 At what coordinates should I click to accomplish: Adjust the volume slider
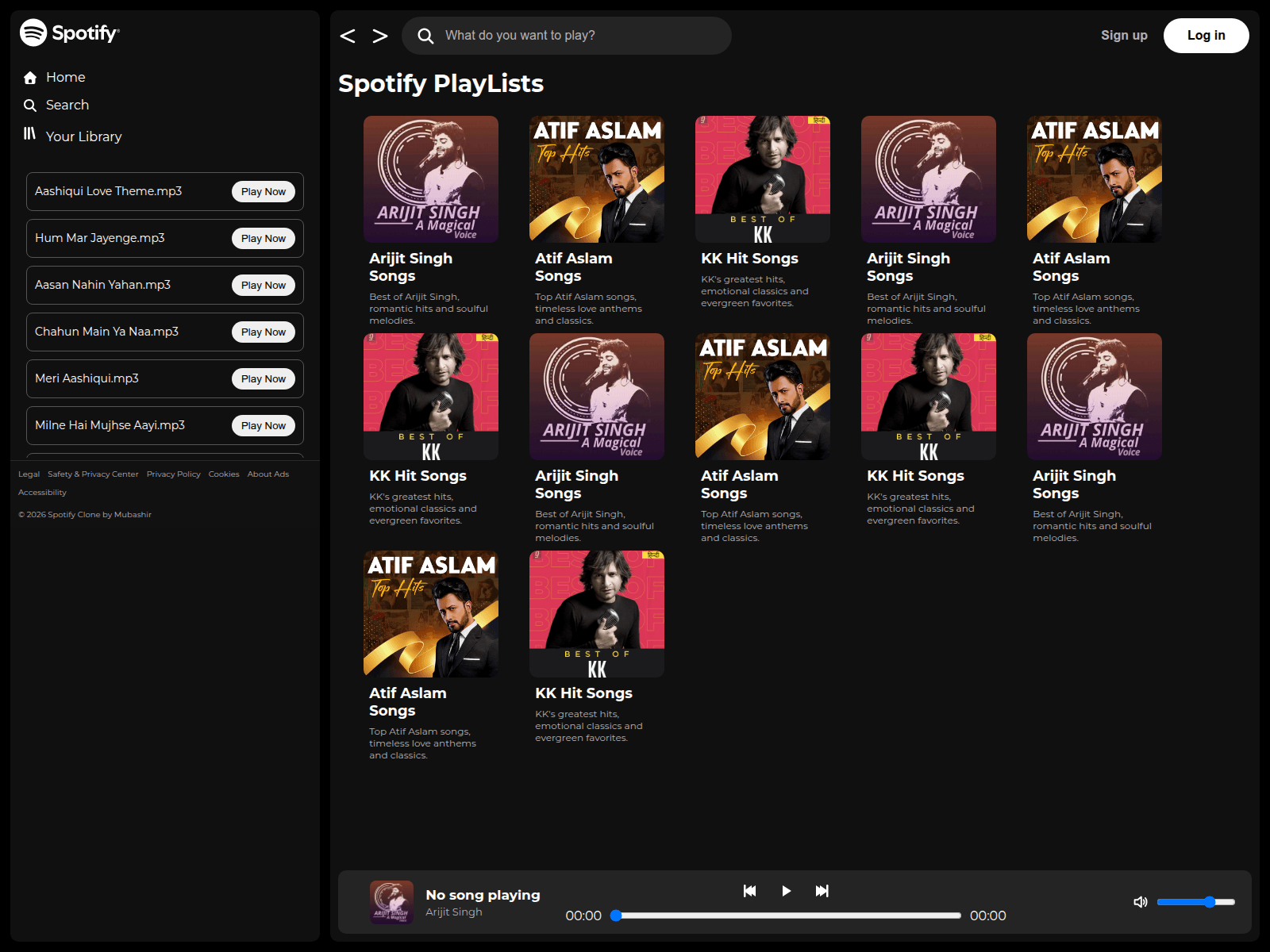pyautogui.click(x=1195, y=902)
